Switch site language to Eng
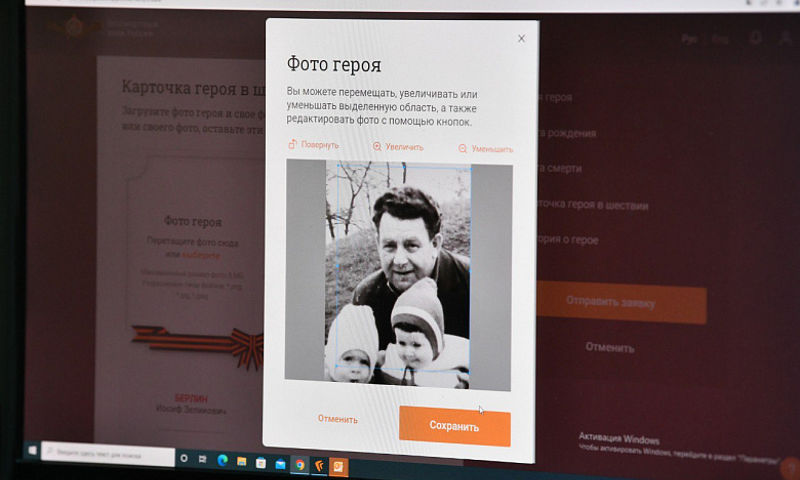 [x=720, y=40]
